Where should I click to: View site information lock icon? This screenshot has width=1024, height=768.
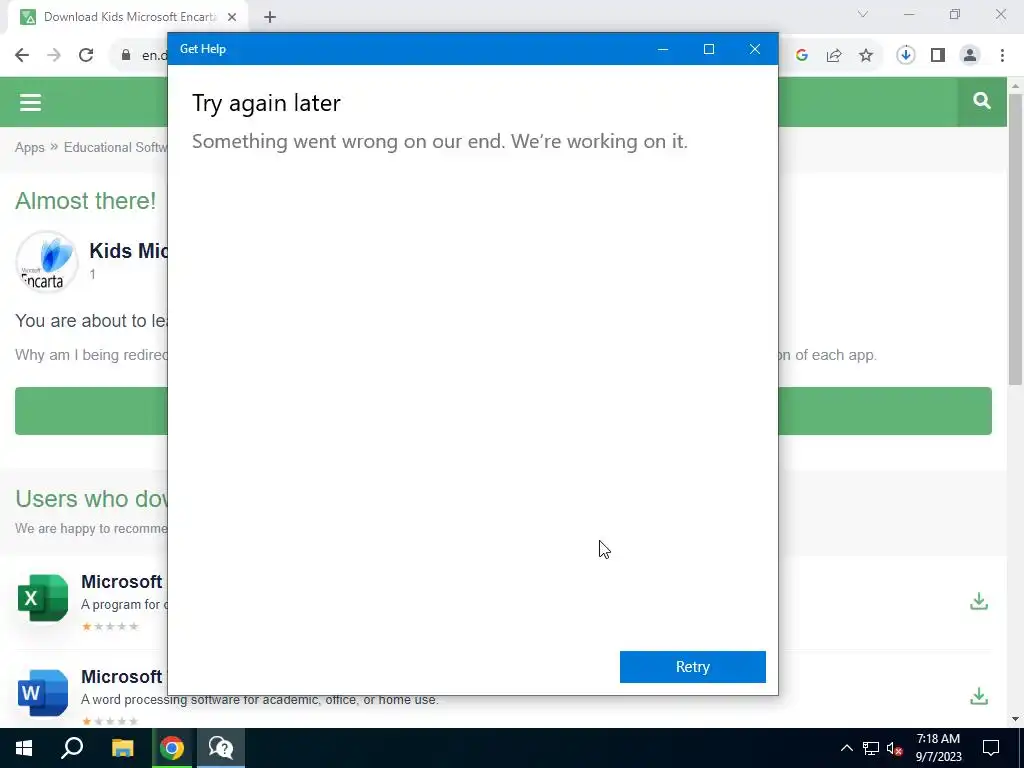coord(126,56)
